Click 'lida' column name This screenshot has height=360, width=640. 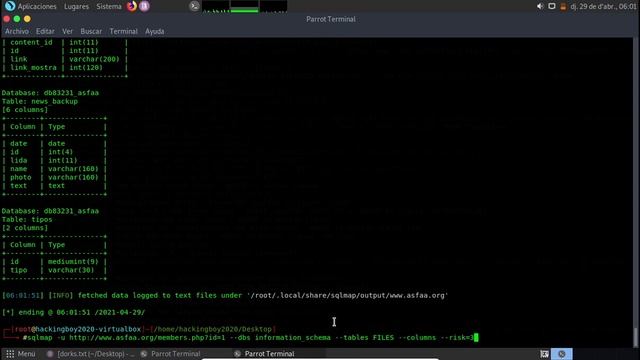tap(19, 160)
